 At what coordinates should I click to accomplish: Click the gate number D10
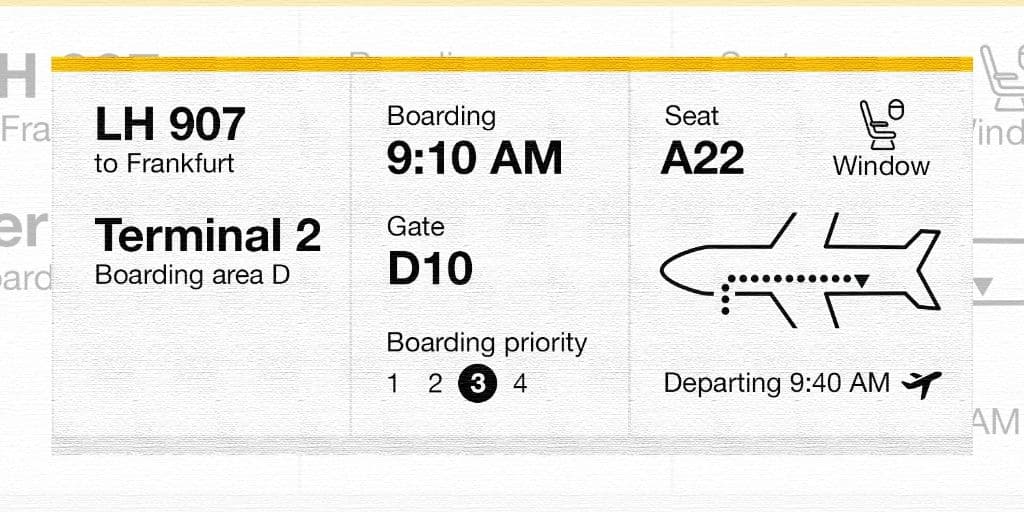pos(430,268)
